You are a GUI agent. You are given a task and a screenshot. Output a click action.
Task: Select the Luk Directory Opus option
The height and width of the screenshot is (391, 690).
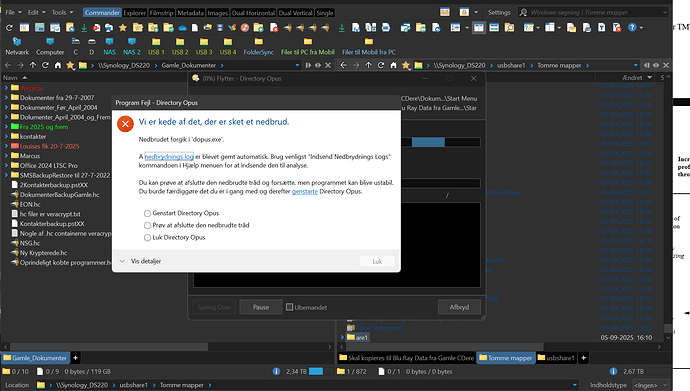point(147,238)
